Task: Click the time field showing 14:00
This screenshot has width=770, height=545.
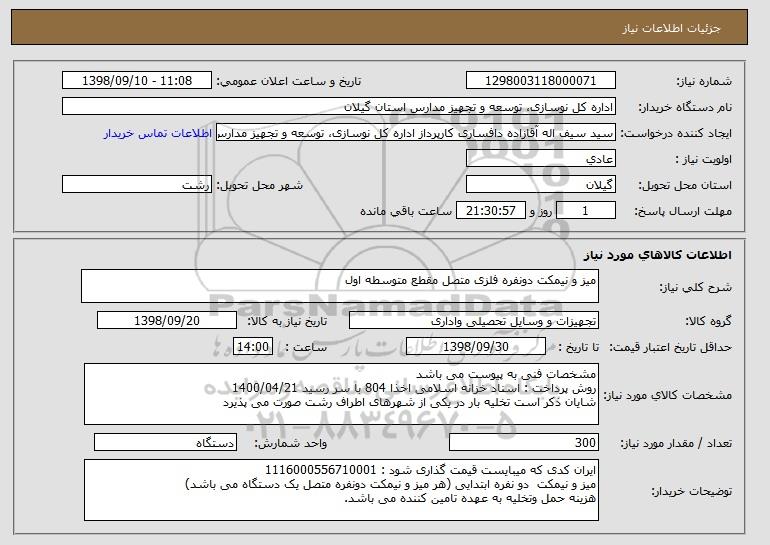Action: (x=253, y=347)
